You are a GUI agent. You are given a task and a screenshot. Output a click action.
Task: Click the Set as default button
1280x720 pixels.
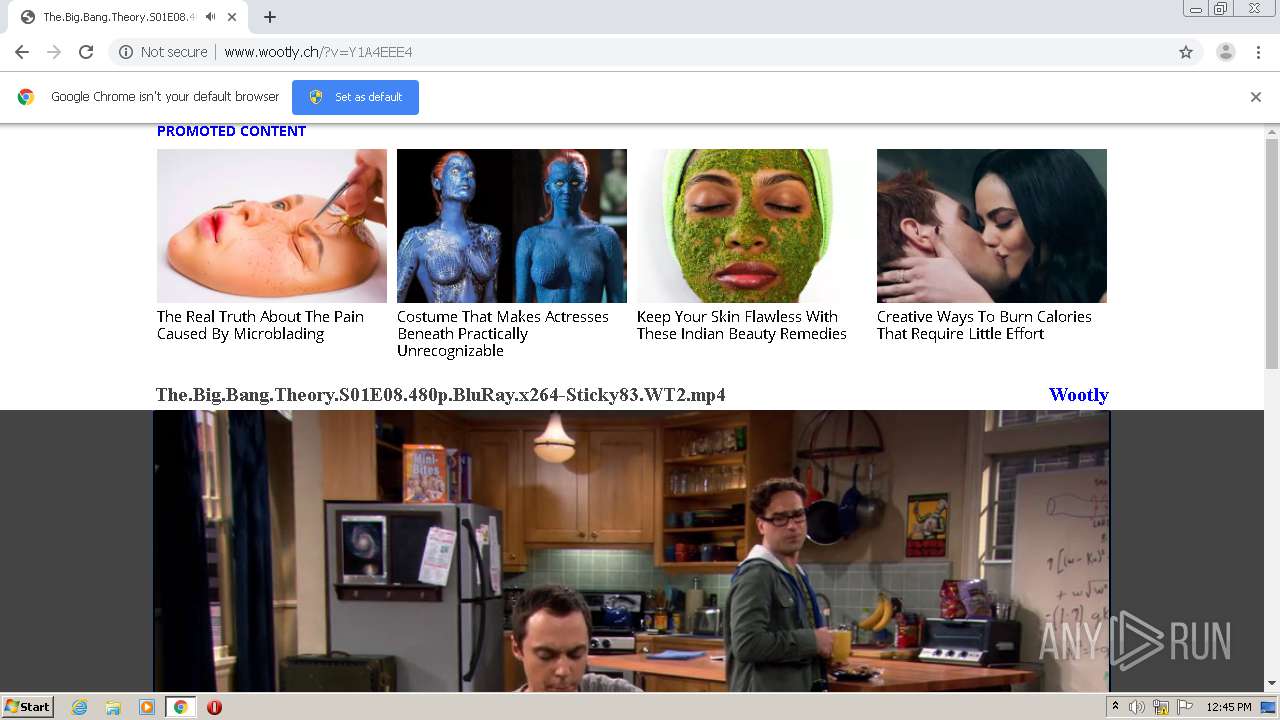pos(355,97)
